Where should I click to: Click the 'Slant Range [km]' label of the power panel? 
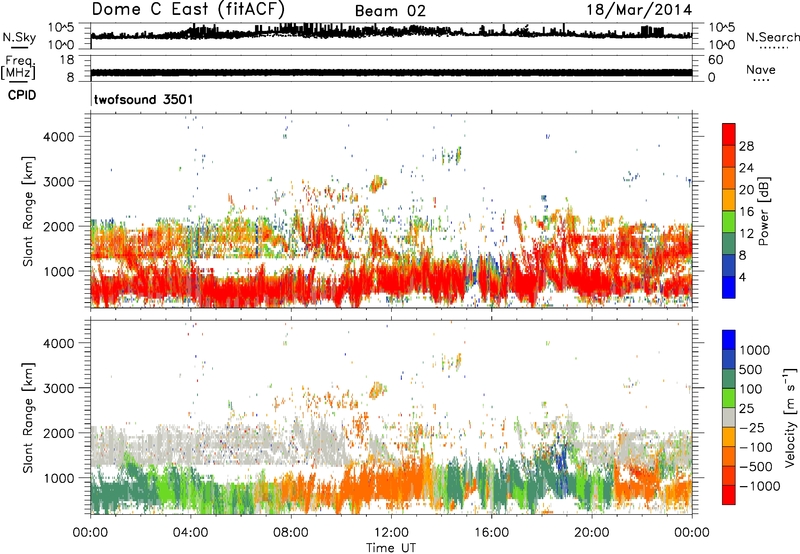tap(28, 211)
